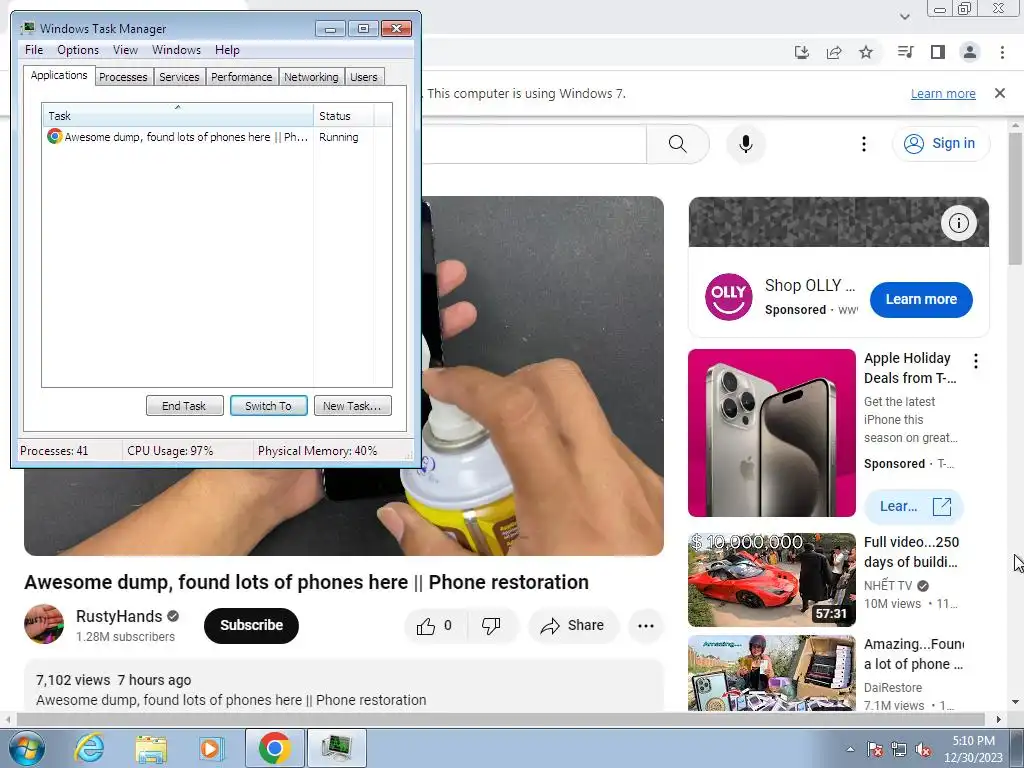
Task: Click Learn external link on T-Mobile ad
Action: click(914, 506)
